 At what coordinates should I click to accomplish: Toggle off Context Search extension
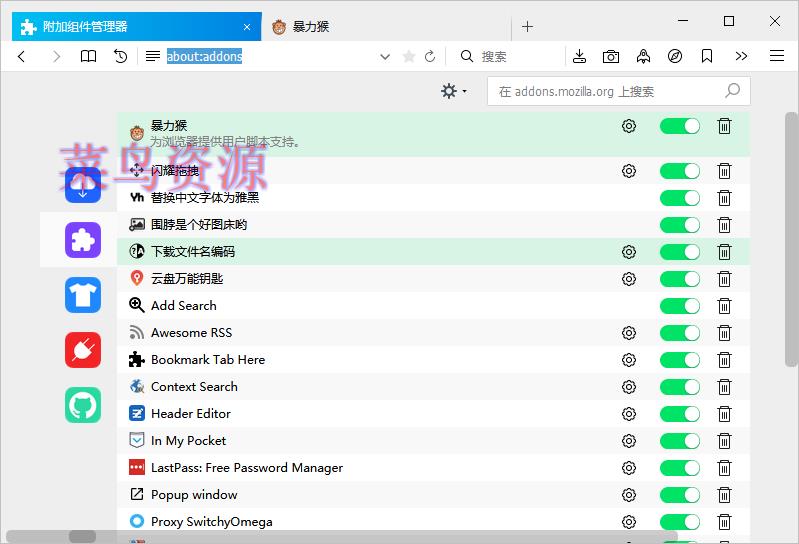(x=680, y=387)
